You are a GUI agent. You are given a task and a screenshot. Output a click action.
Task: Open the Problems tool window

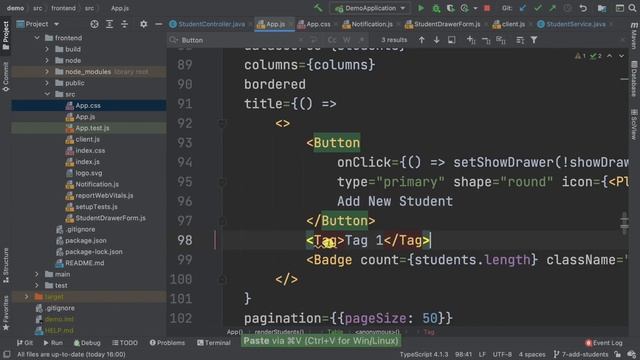point(167,343)
